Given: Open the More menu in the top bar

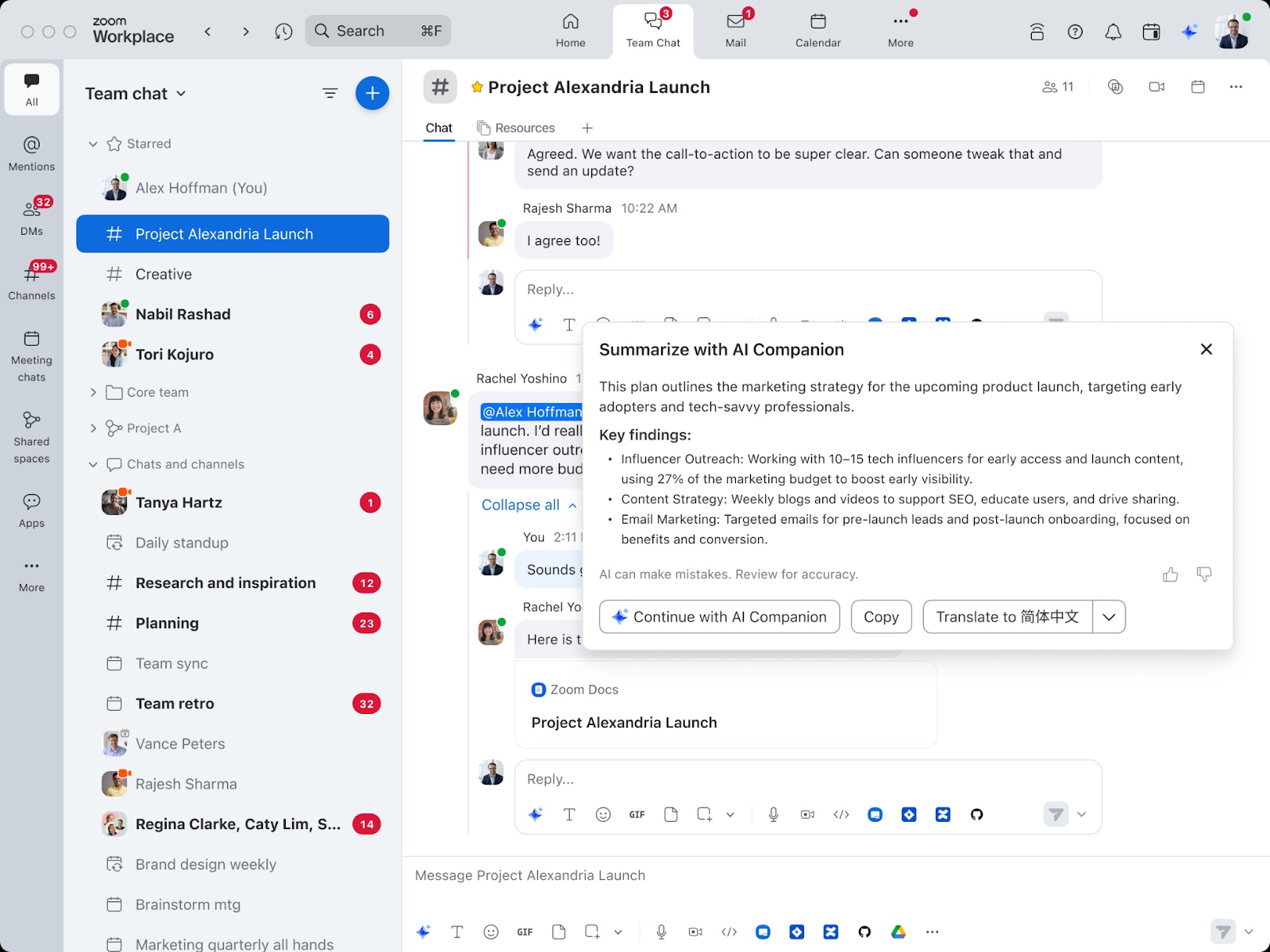Looking at the screenshot, I should [900, 31].
